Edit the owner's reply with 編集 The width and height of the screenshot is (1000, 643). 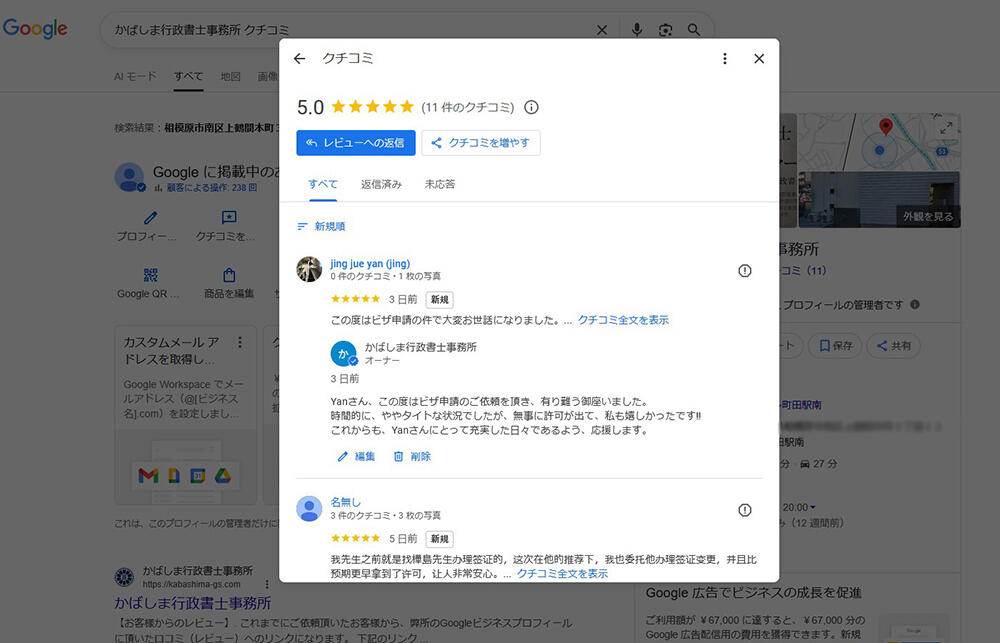pyautogui.click(x=356, y=456)
